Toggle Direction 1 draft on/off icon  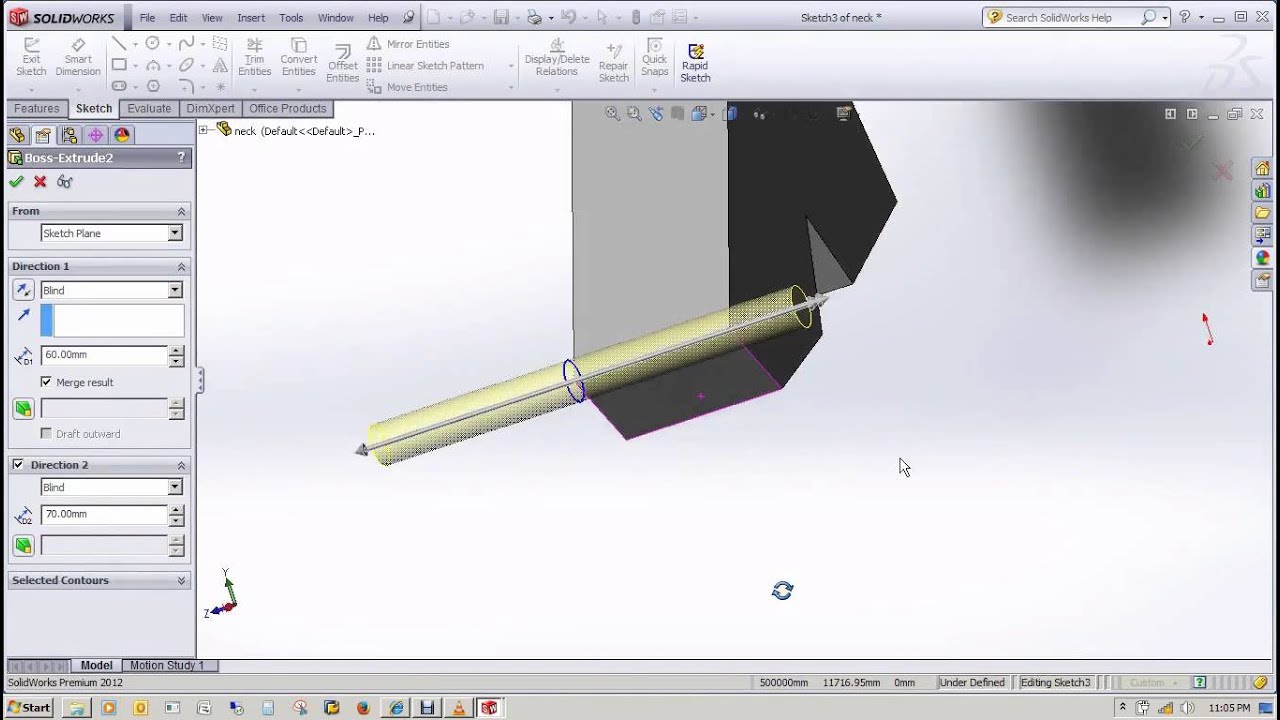(x=23, y=408)
